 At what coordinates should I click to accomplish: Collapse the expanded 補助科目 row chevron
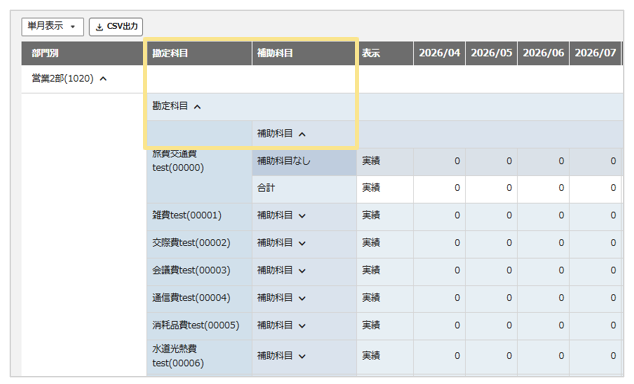tap(302, 134)
